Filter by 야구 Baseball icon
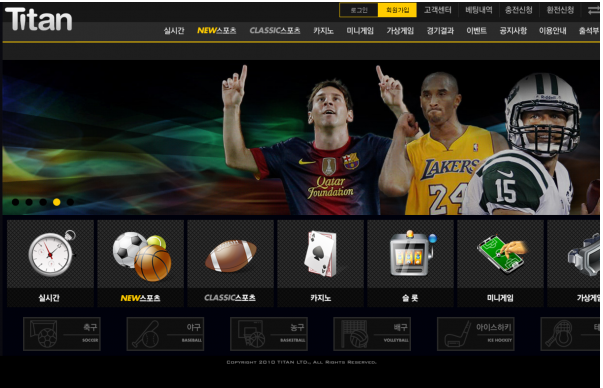603x388 pixels. [165, 334]
